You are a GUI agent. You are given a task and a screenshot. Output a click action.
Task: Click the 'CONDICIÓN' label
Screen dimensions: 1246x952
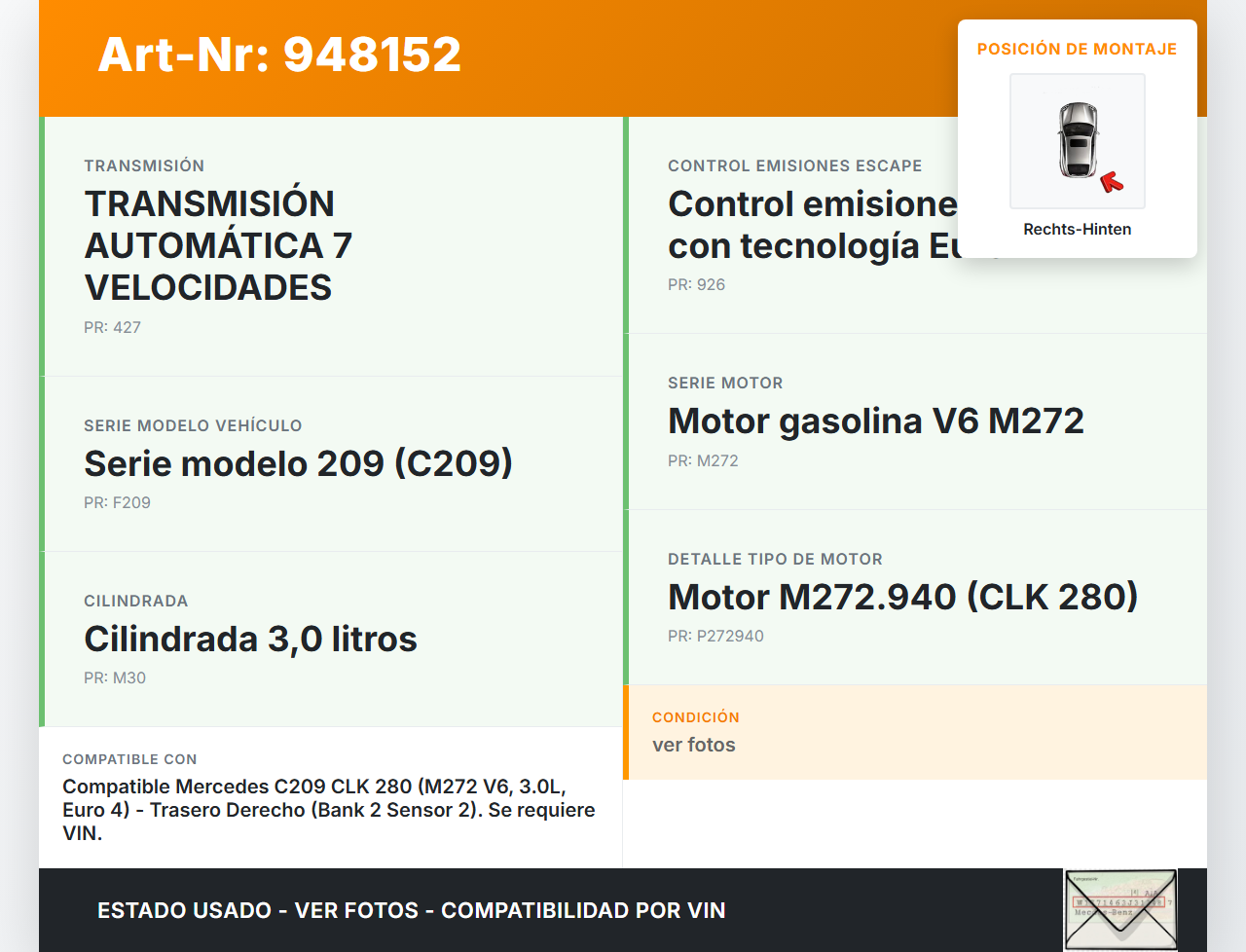[696, 717]
